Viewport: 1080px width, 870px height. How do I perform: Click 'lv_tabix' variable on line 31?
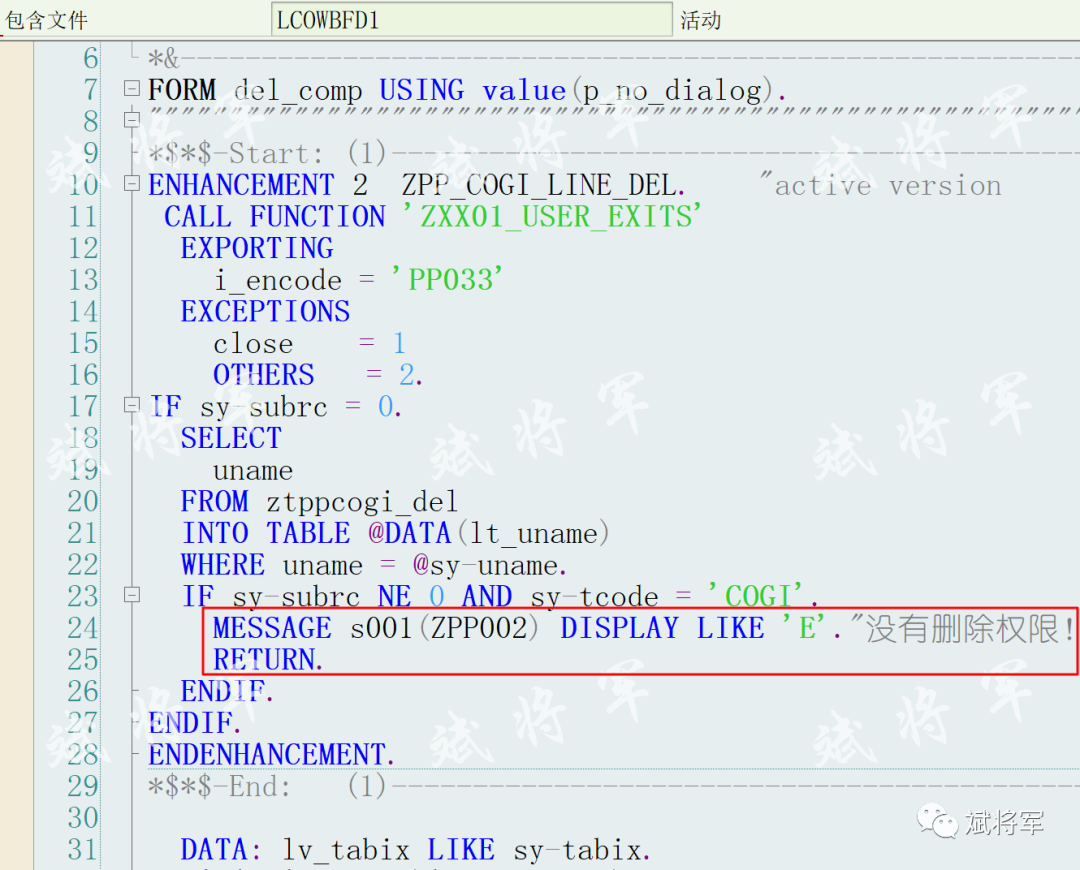(x=346, y=850)
